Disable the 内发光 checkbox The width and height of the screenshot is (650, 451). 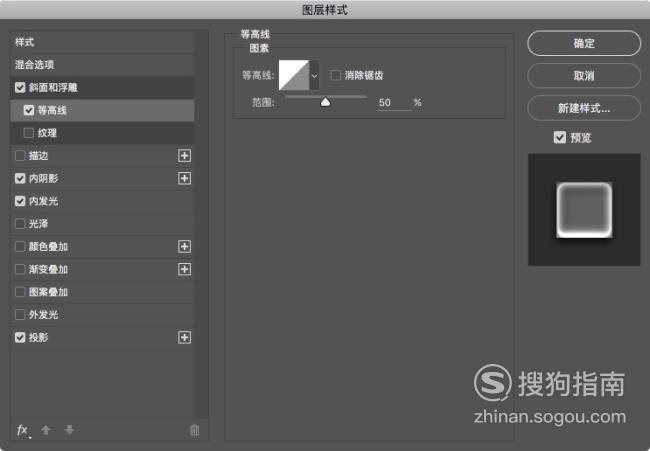click(x=20, y=201)
